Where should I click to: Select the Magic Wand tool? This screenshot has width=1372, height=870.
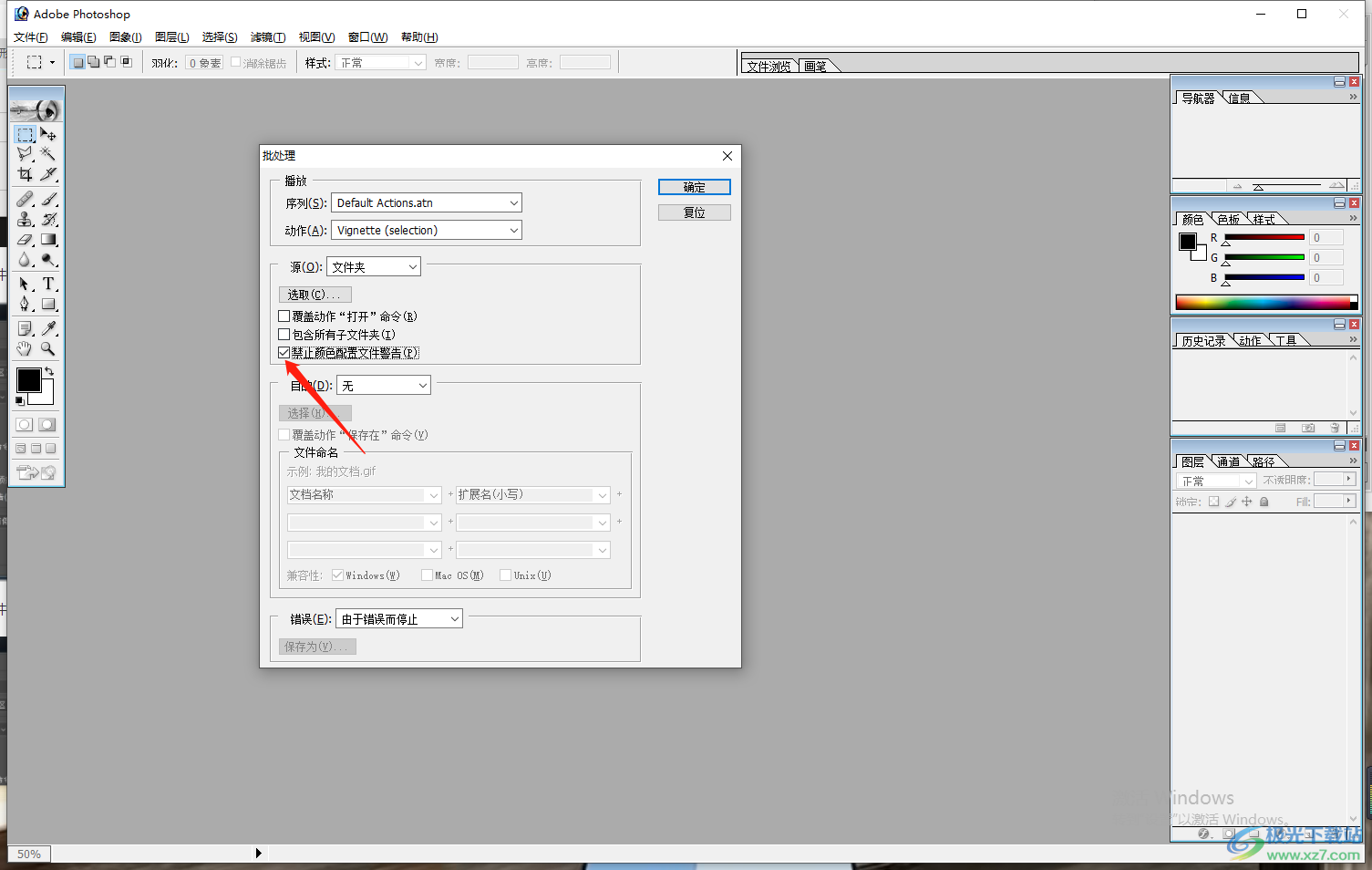[x=48, y=154]
